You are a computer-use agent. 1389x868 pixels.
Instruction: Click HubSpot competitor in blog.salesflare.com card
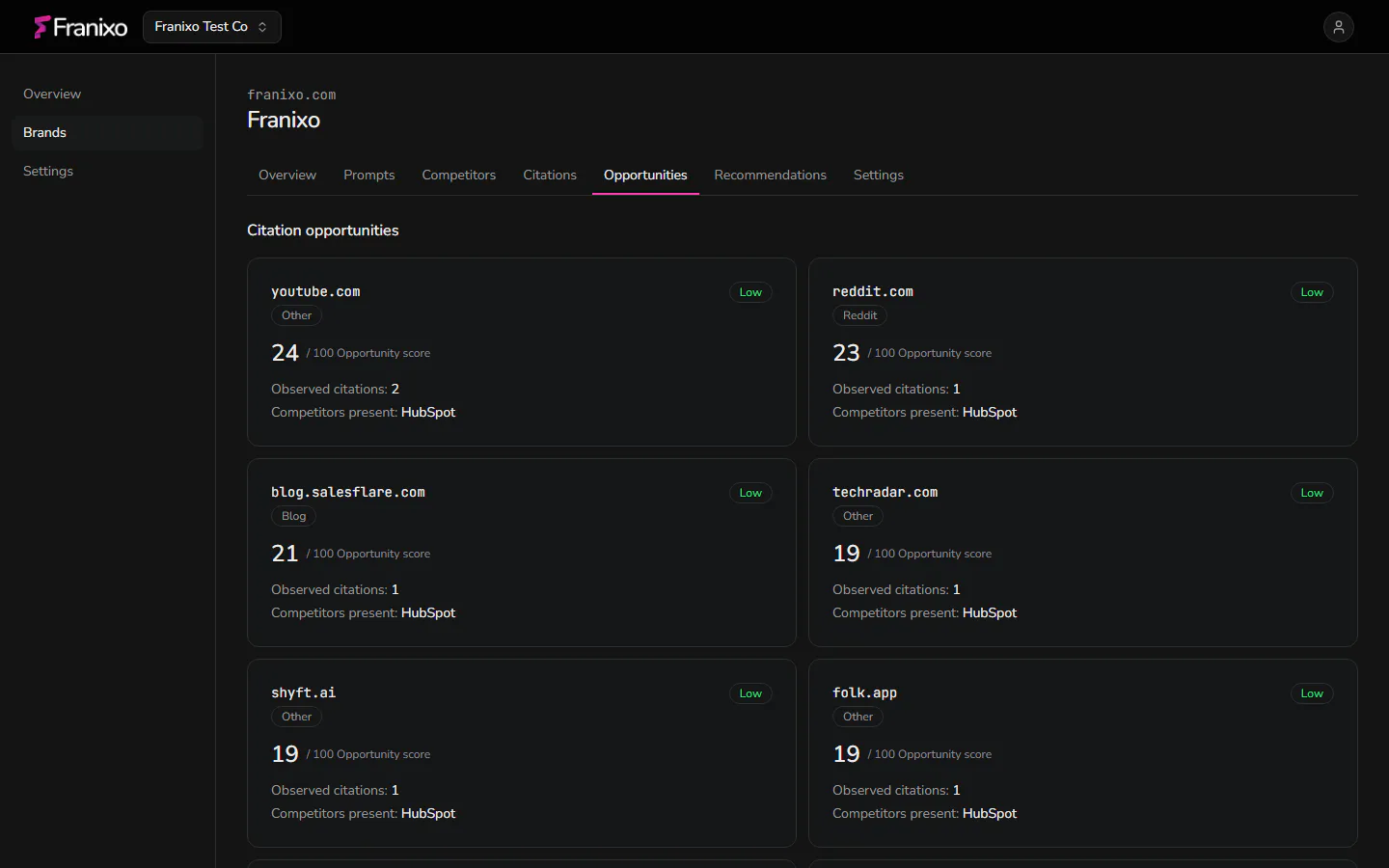coord(428,612)
